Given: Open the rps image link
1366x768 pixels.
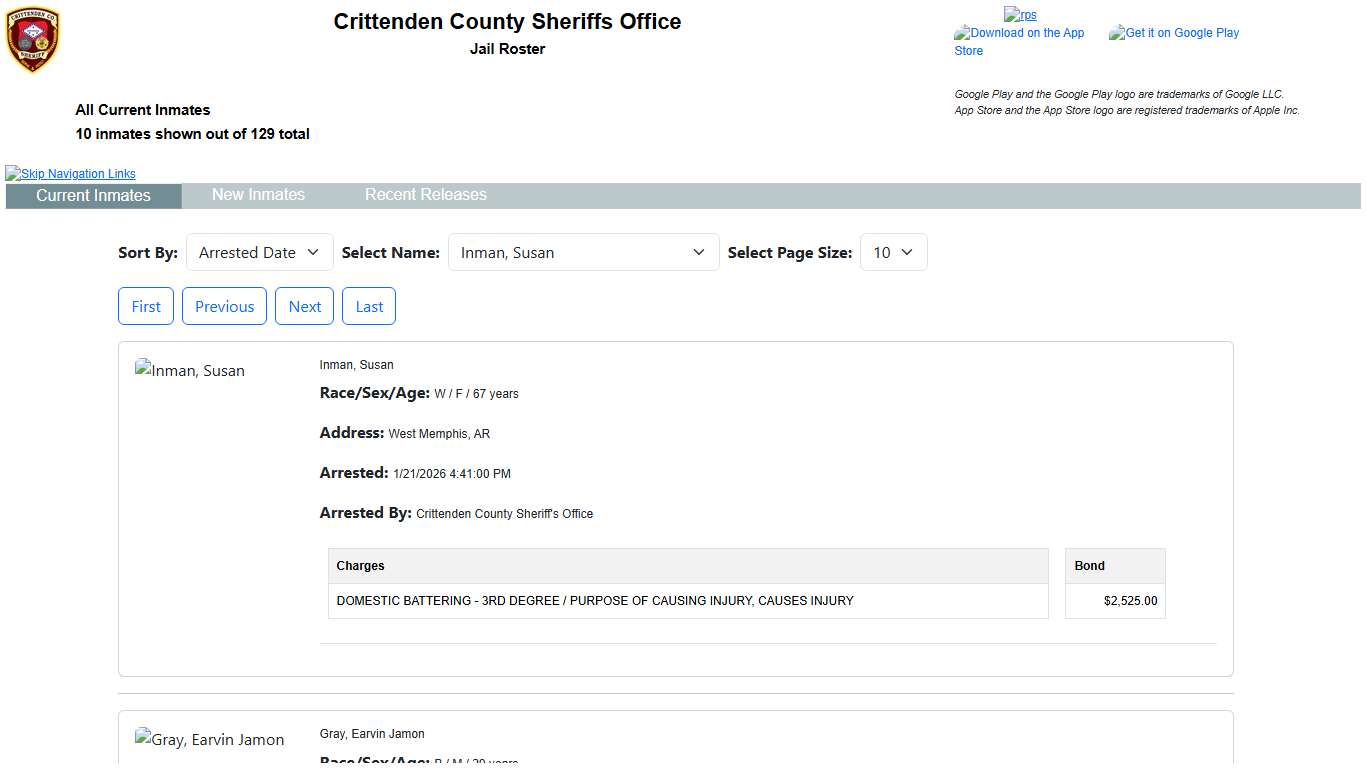Looking at the screenshot, I should pos(1020,15).
